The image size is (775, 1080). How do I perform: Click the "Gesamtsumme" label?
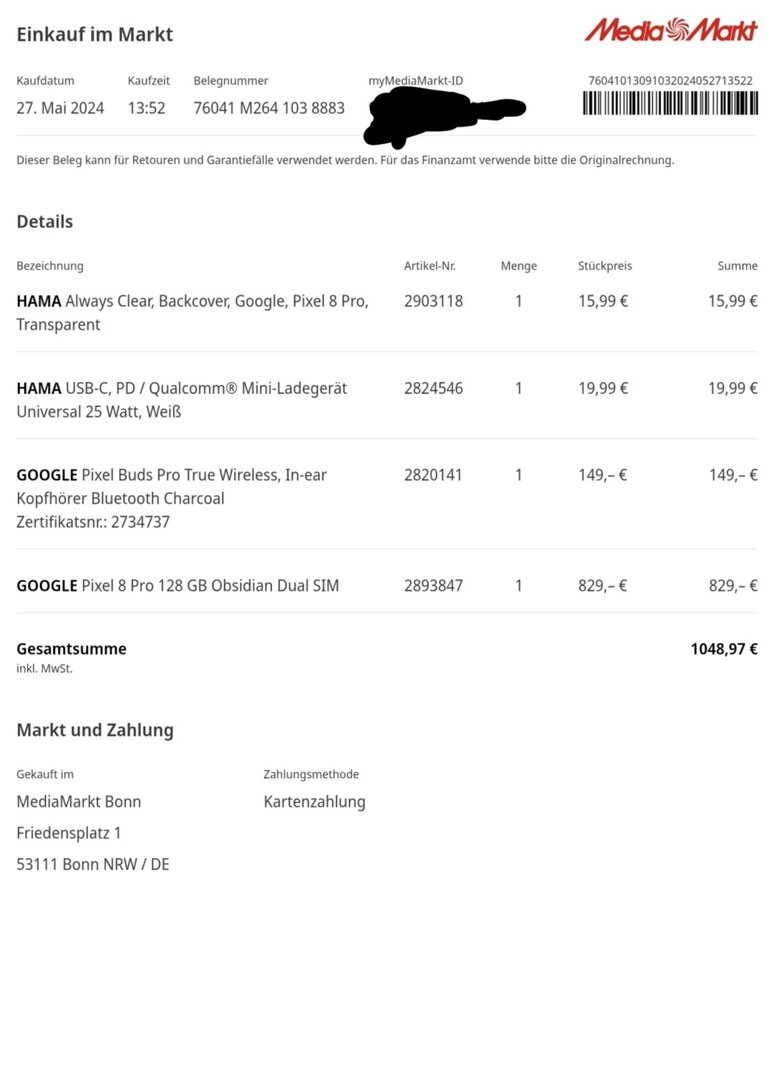click(71, 648)
